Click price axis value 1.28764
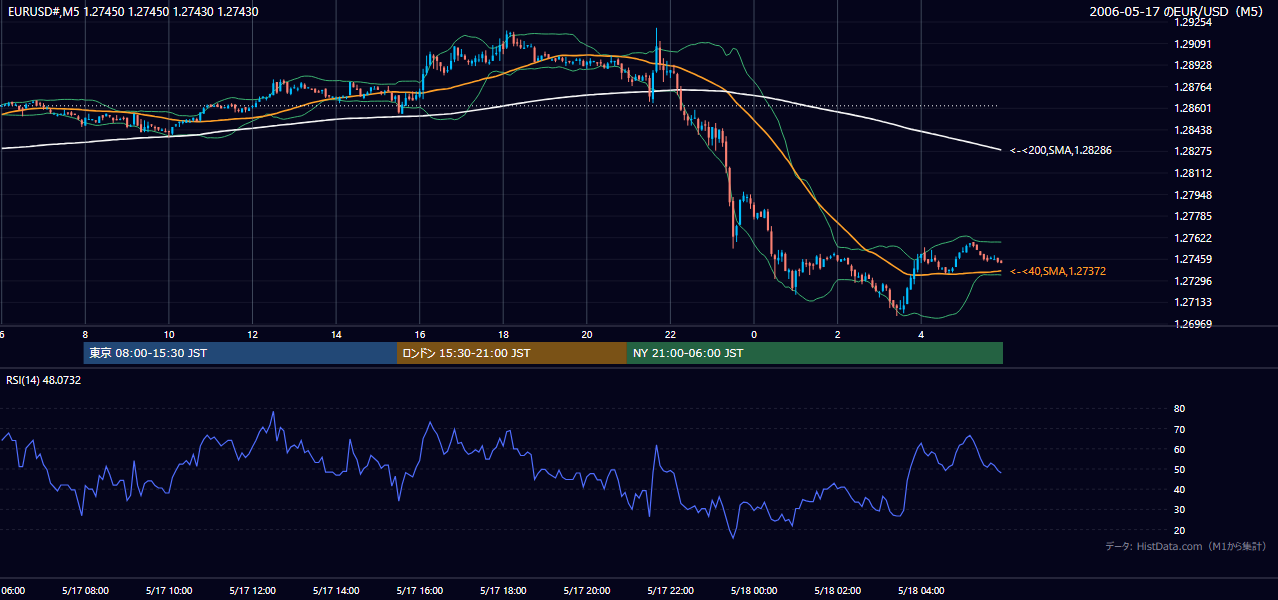 coord(1194,87)
